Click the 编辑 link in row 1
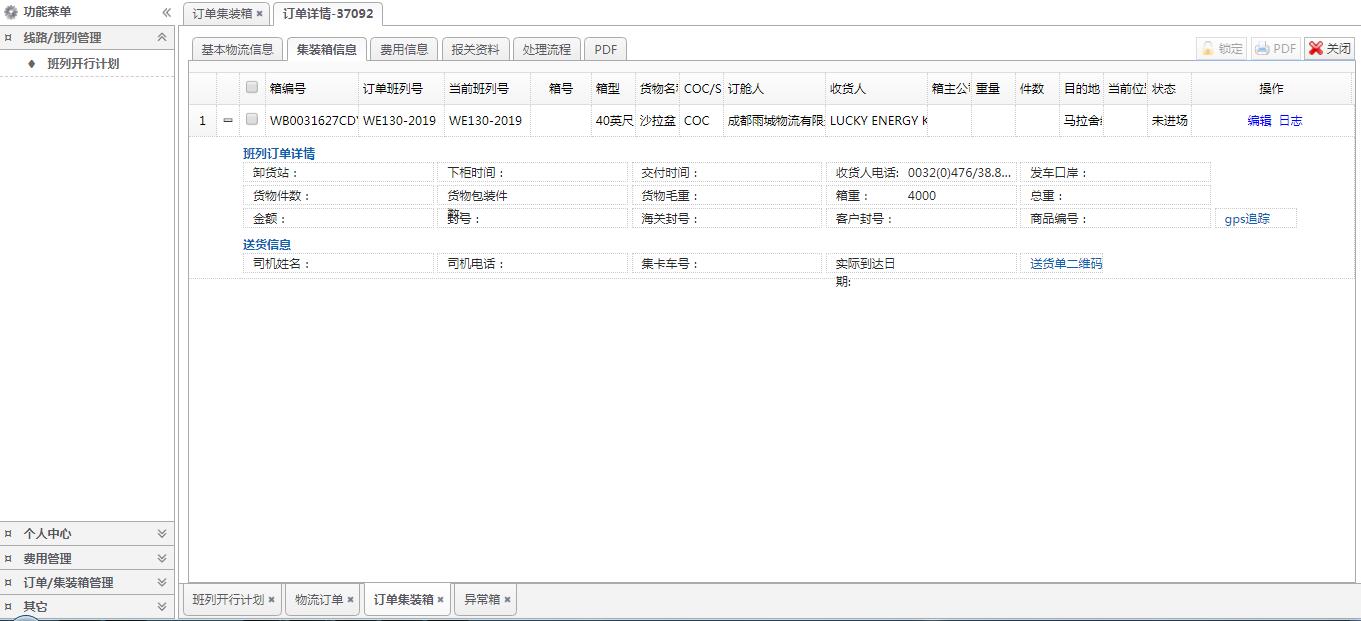Viewport: 1361px width, 621px height. click(1259, 121)
